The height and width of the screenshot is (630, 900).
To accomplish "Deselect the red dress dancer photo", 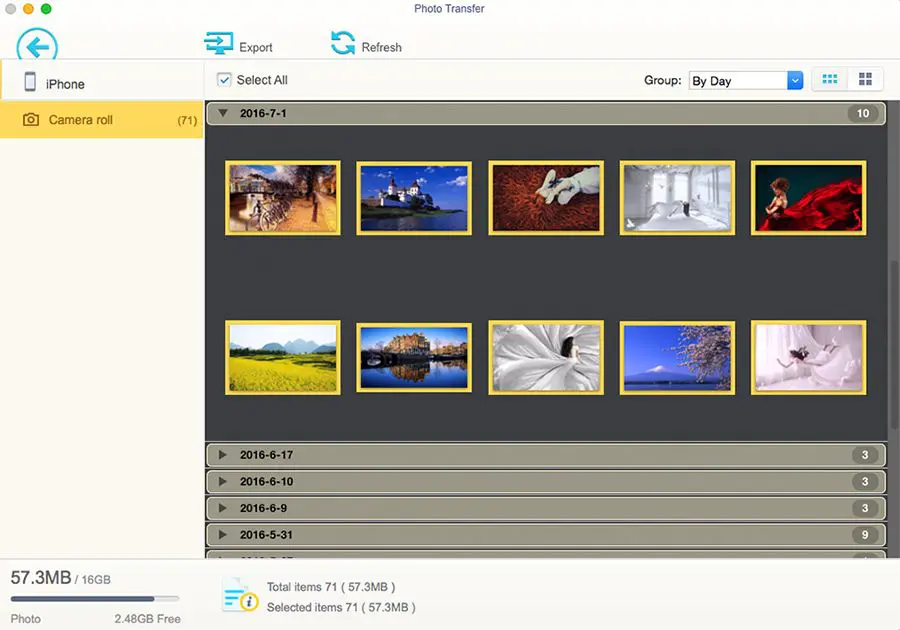I will (808, 198).
